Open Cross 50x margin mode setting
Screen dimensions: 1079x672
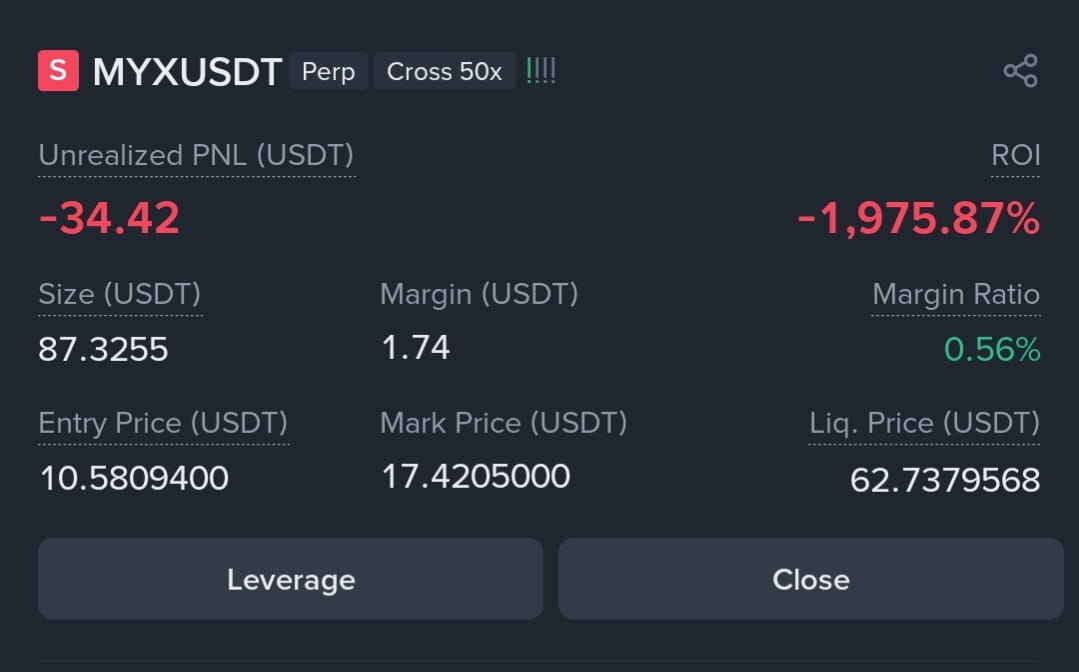(444, 71)
